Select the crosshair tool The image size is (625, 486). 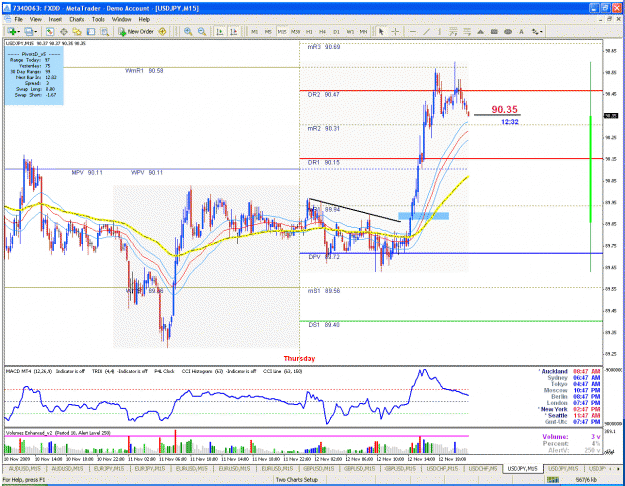coord(395,31)
